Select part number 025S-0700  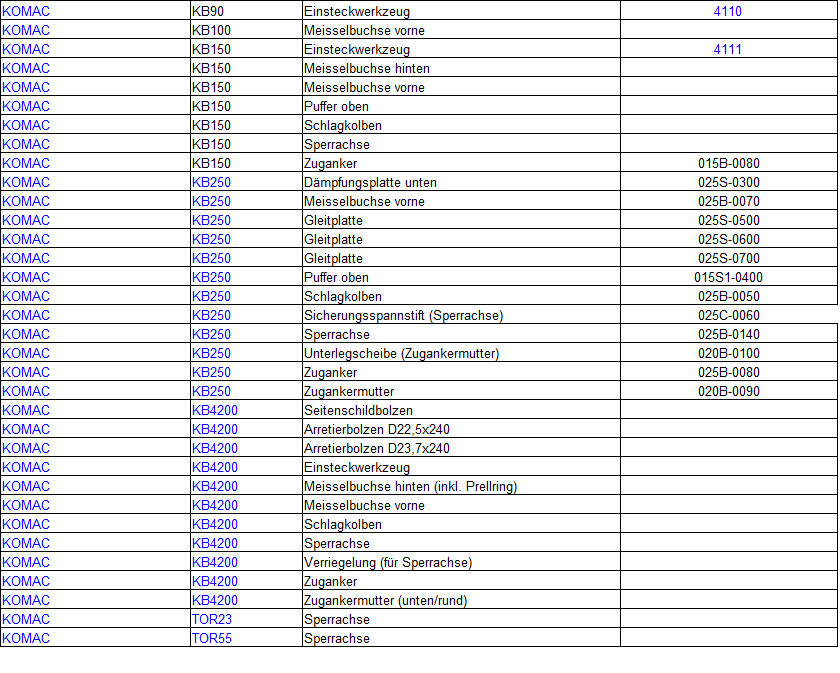729,258
